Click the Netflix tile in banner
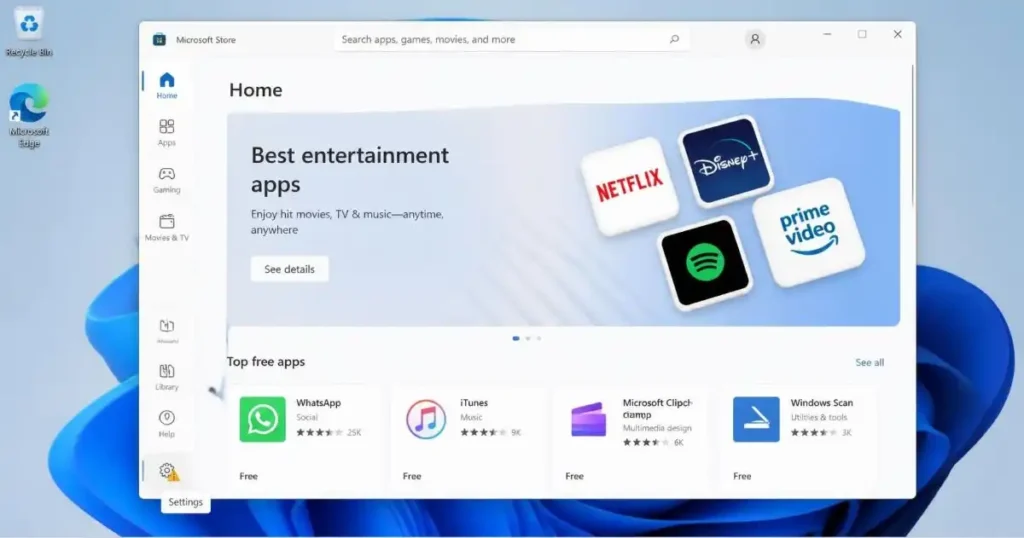Image resolution: width=1024 pixels, height=538 pixels. click(629, 186)
